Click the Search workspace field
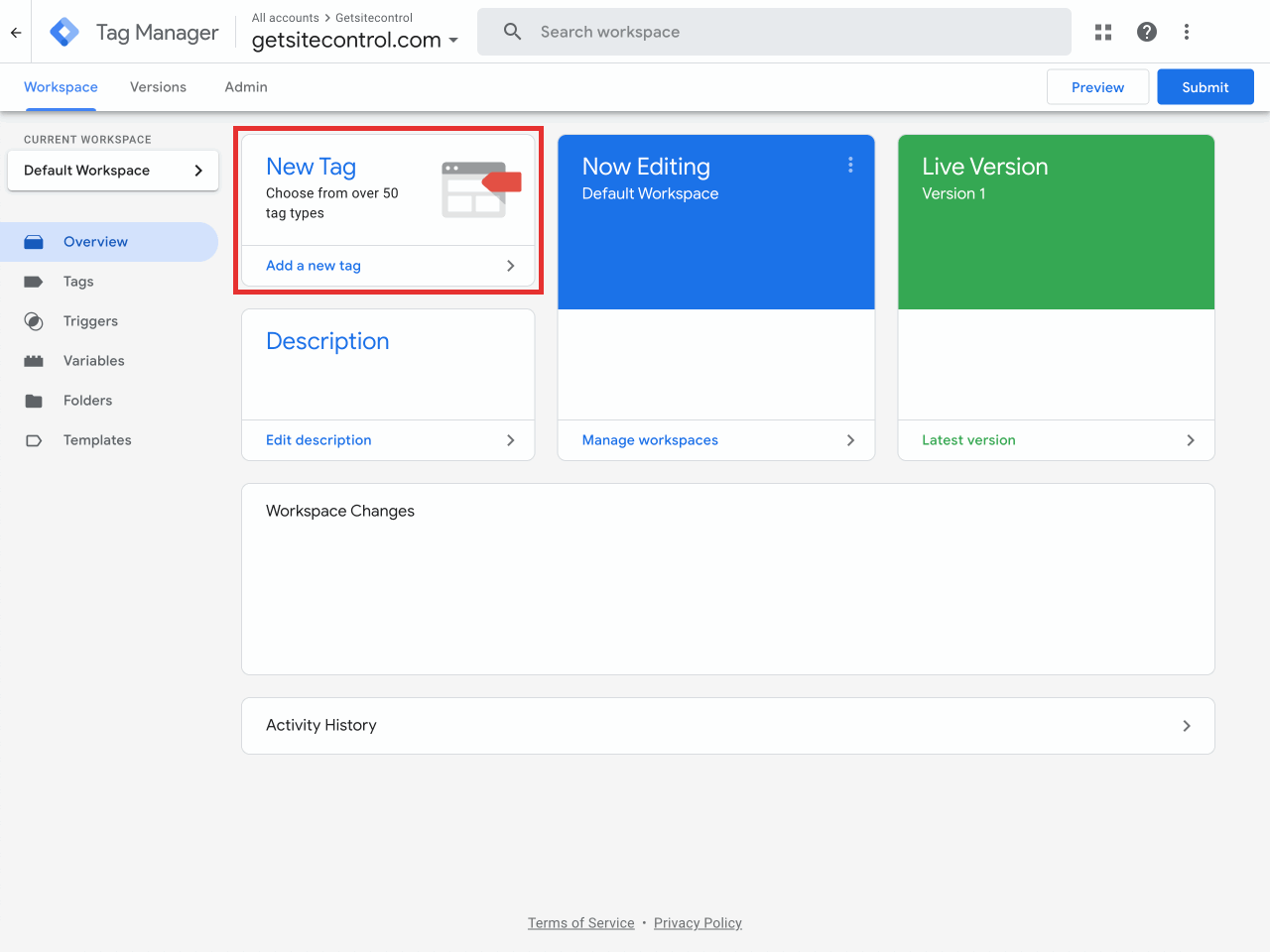Viewport: 1270px width, 952px height. click(x=774, y=32)
